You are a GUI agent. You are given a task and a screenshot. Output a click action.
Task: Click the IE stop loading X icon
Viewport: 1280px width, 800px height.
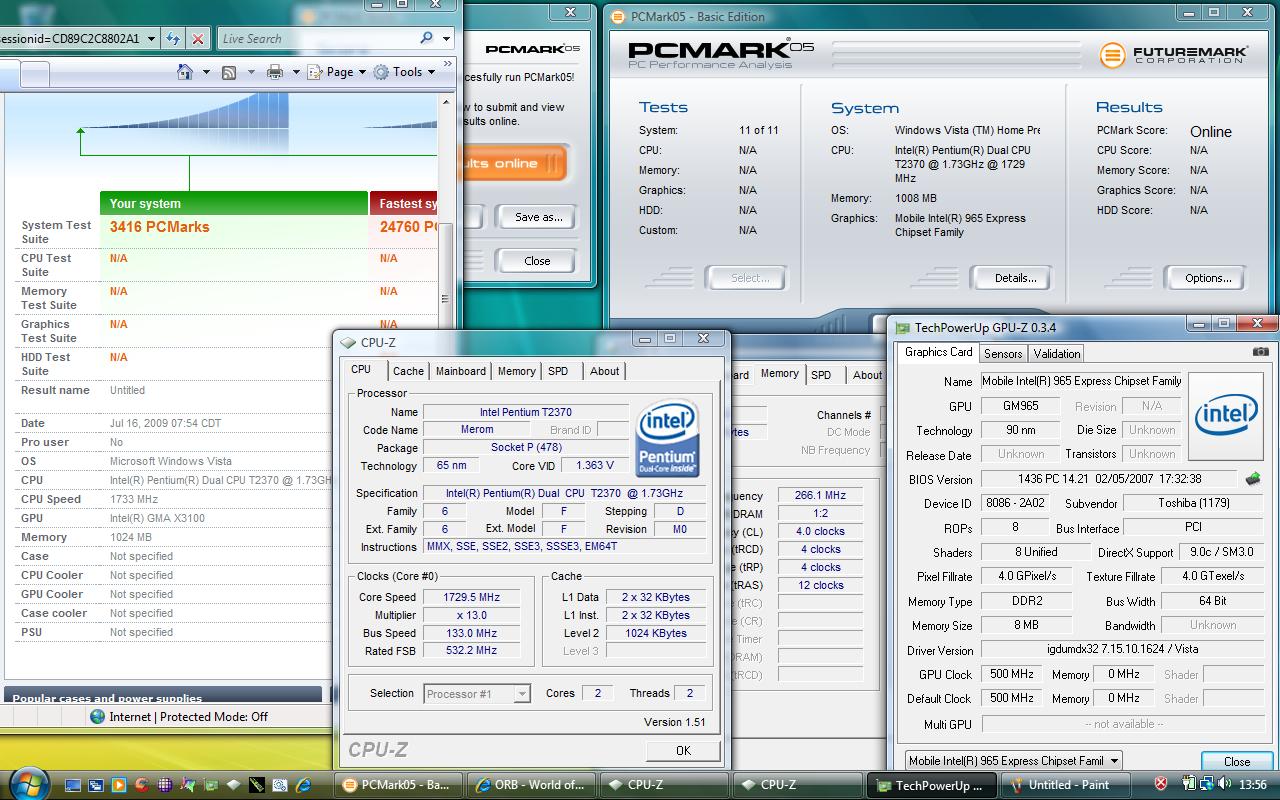[198, 38]
